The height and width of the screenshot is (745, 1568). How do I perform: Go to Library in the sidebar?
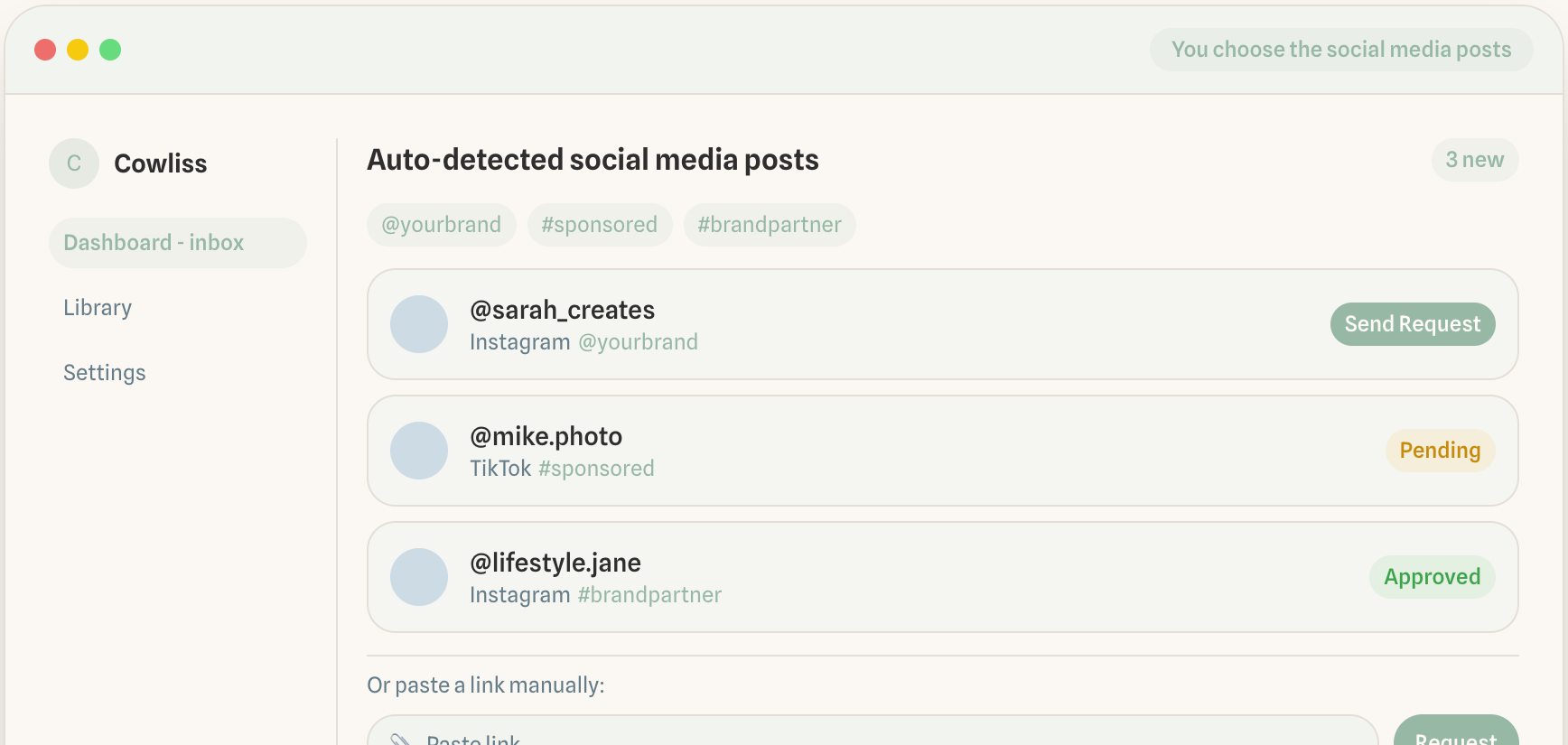[x=98, y=308]
